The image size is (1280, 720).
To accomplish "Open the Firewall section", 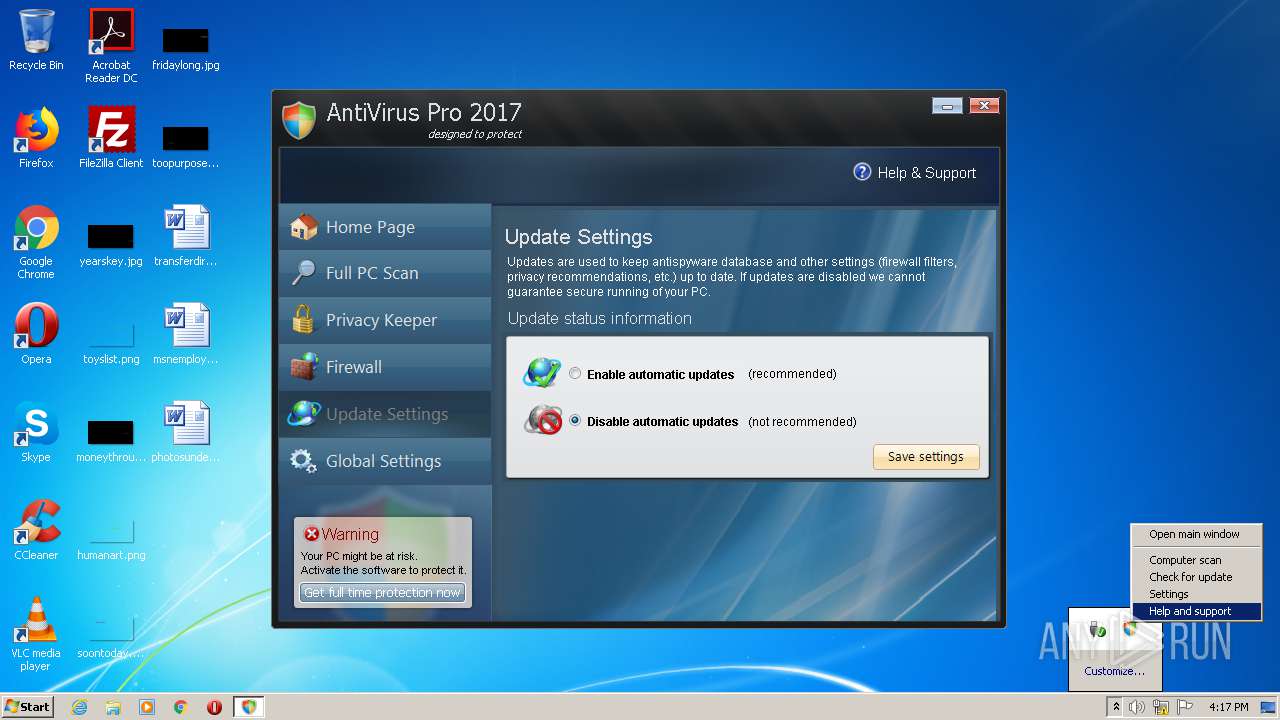I will 385,367.
